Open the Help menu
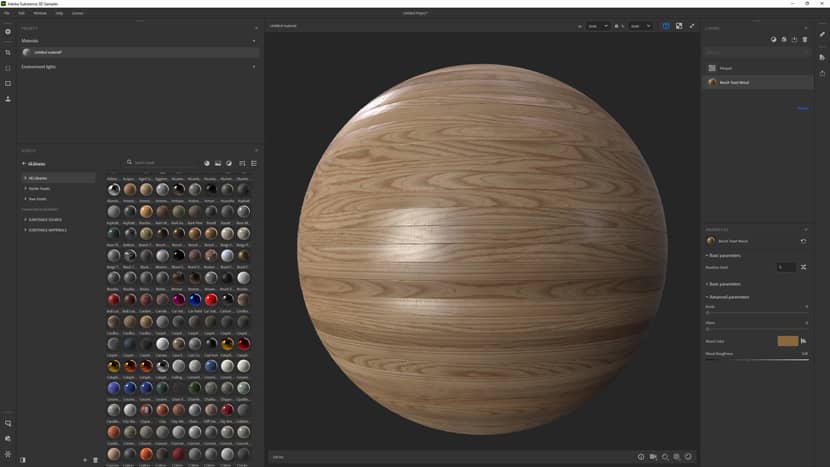Image resolution: width=830 pixels, height=467 pixels. (59, 13)
